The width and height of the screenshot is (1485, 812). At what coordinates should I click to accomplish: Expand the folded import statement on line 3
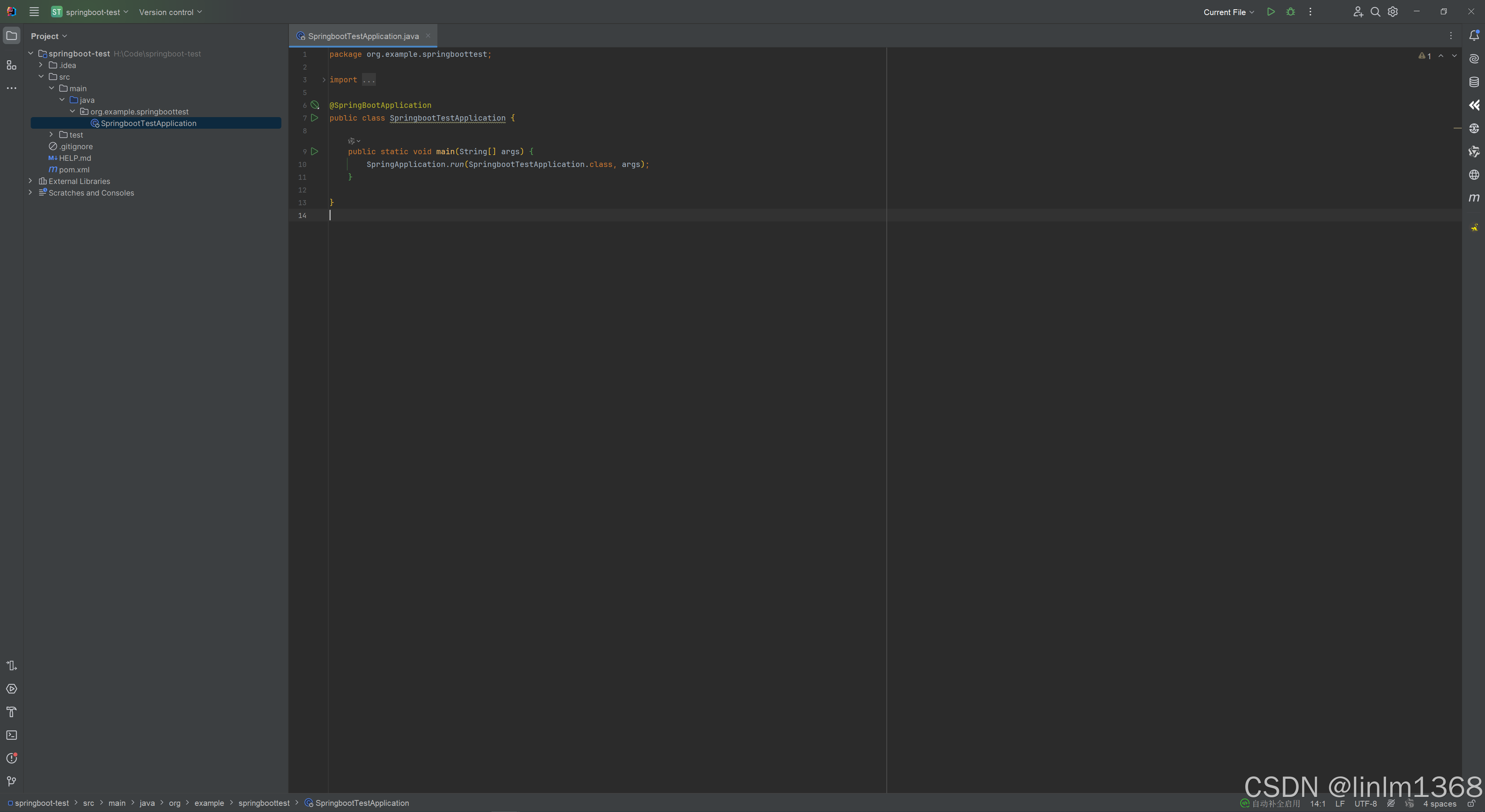click(324, 80)
